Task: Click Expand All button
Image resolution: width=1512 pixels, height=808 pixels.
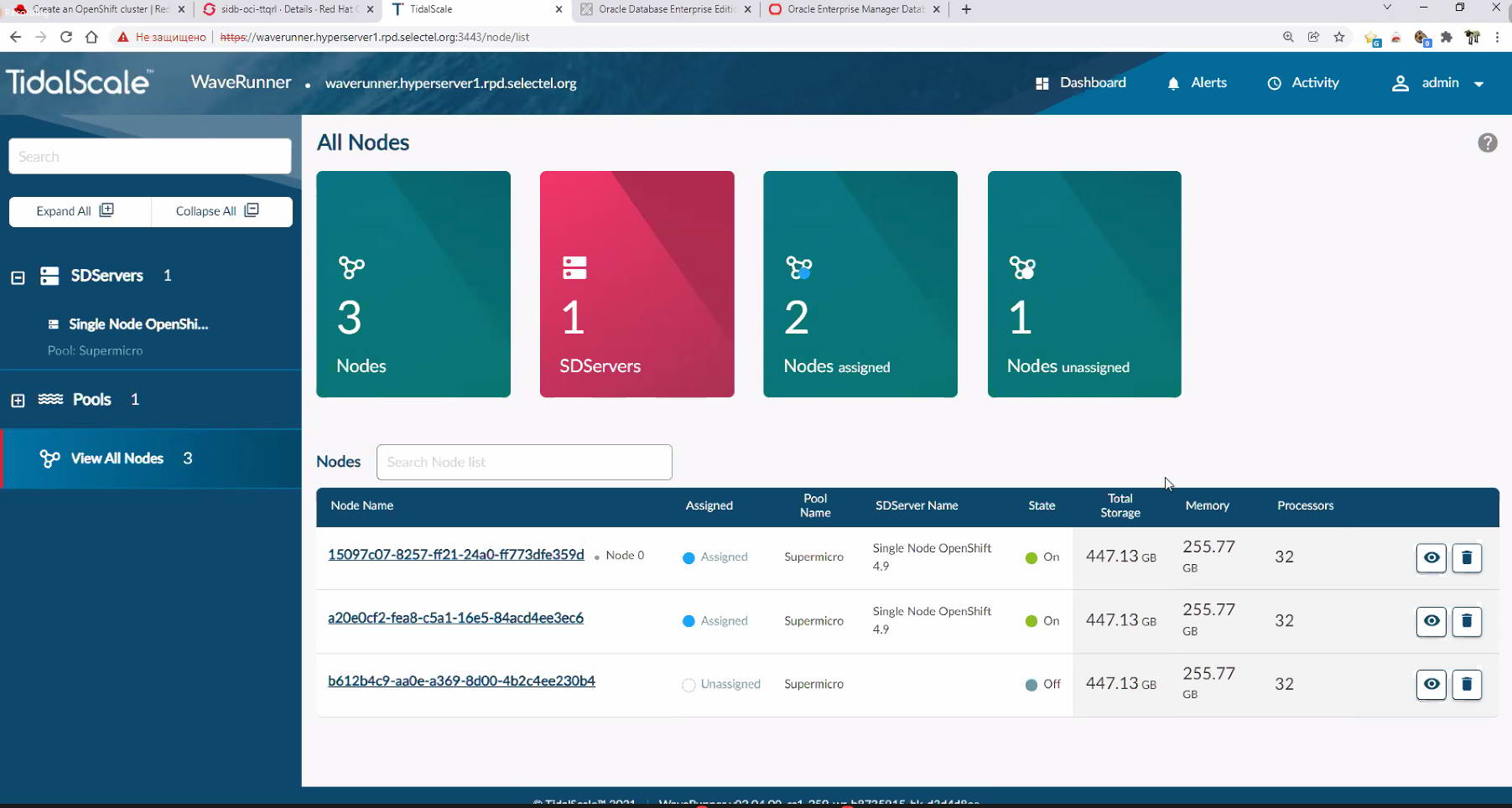Action: (x=80, y=211)
